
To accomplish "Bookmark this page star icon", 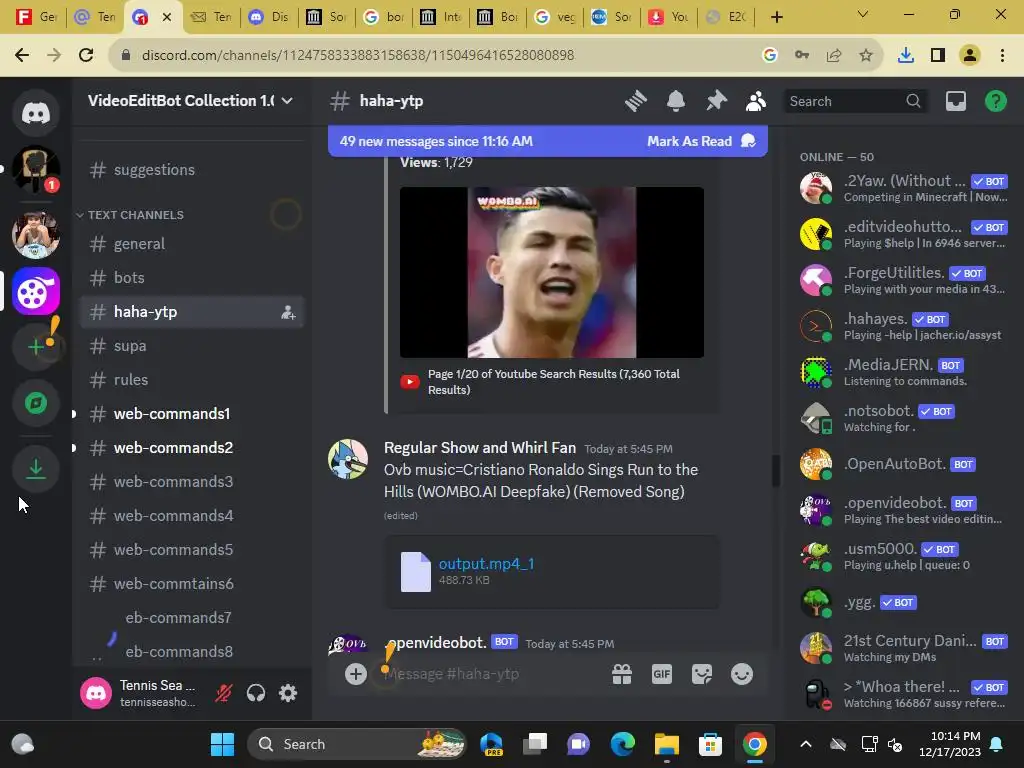I will pyautogui.click(x=866, y=56).
